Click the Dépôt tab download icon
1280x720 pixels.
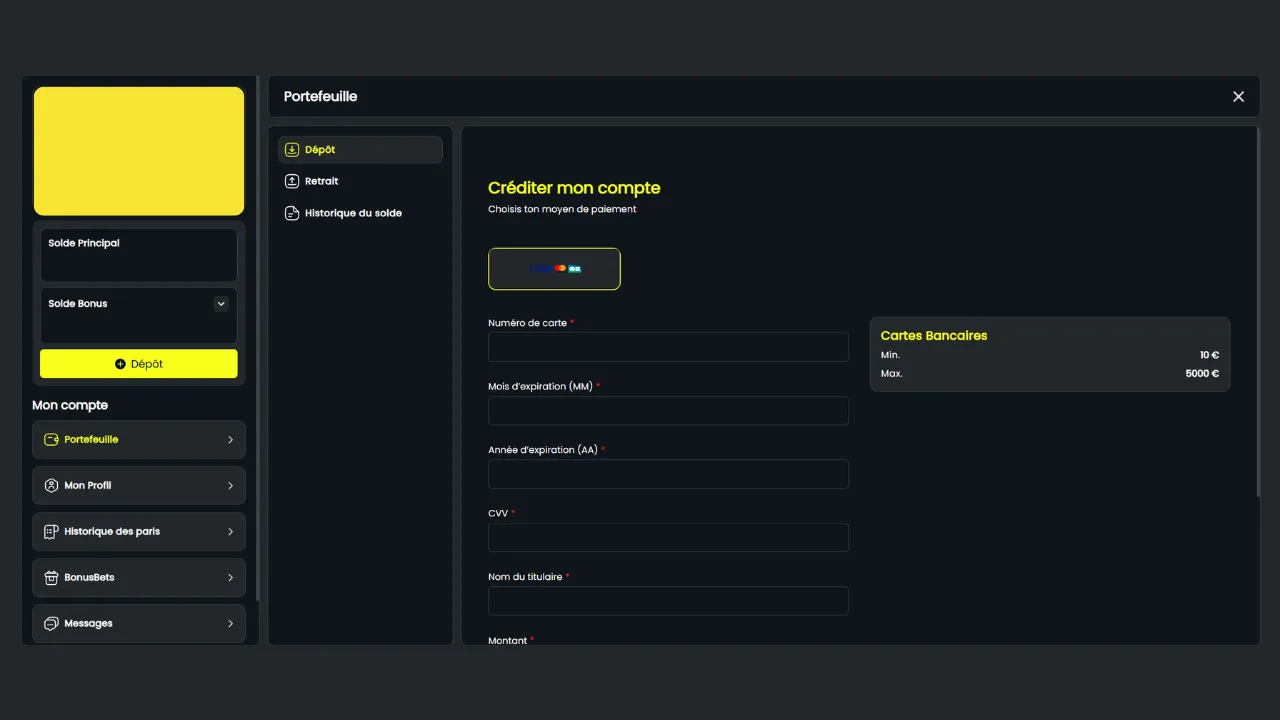pyautogui.click(x=292, y=150)
